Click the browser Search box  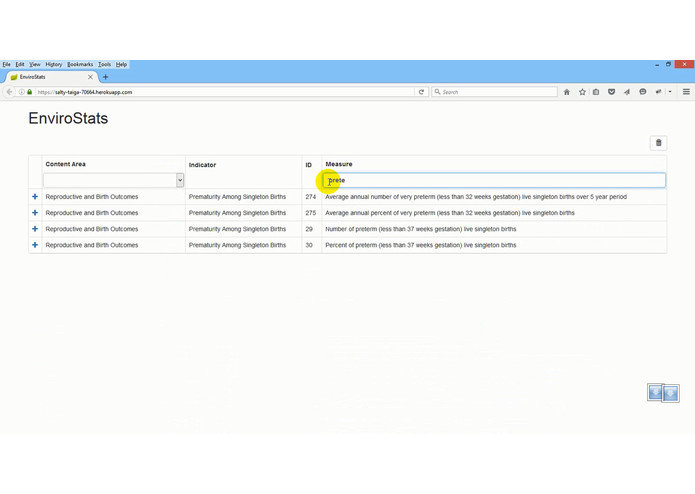pyautogui.click(x=495, y=92)
